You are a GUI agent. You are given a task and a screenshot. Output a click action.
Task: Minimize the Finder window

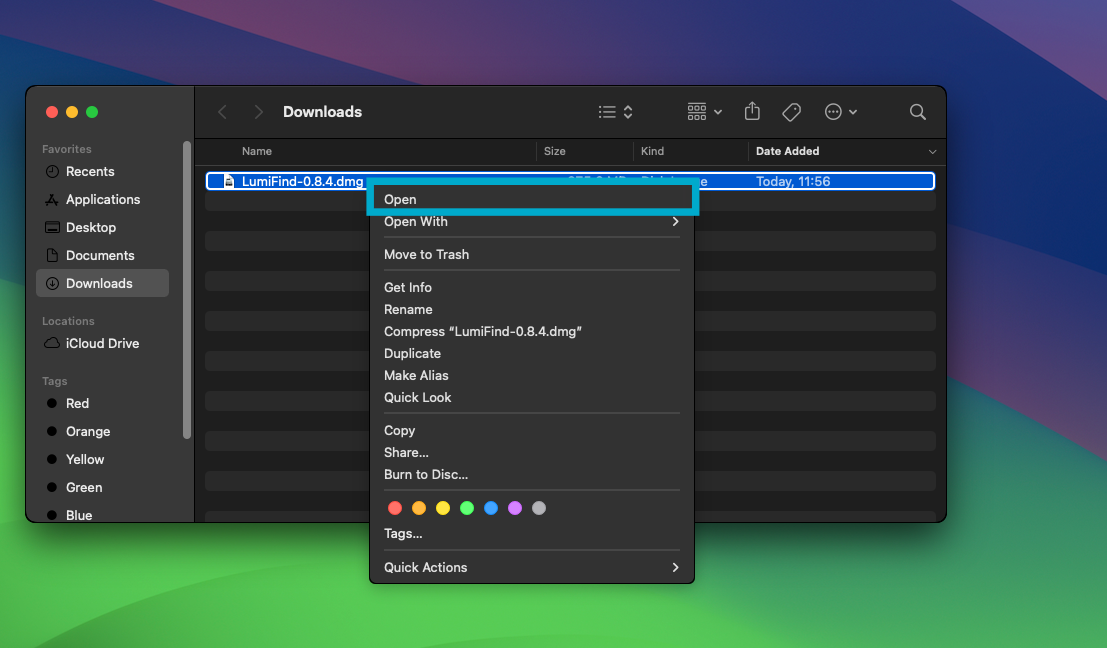[x=72, y=112]
